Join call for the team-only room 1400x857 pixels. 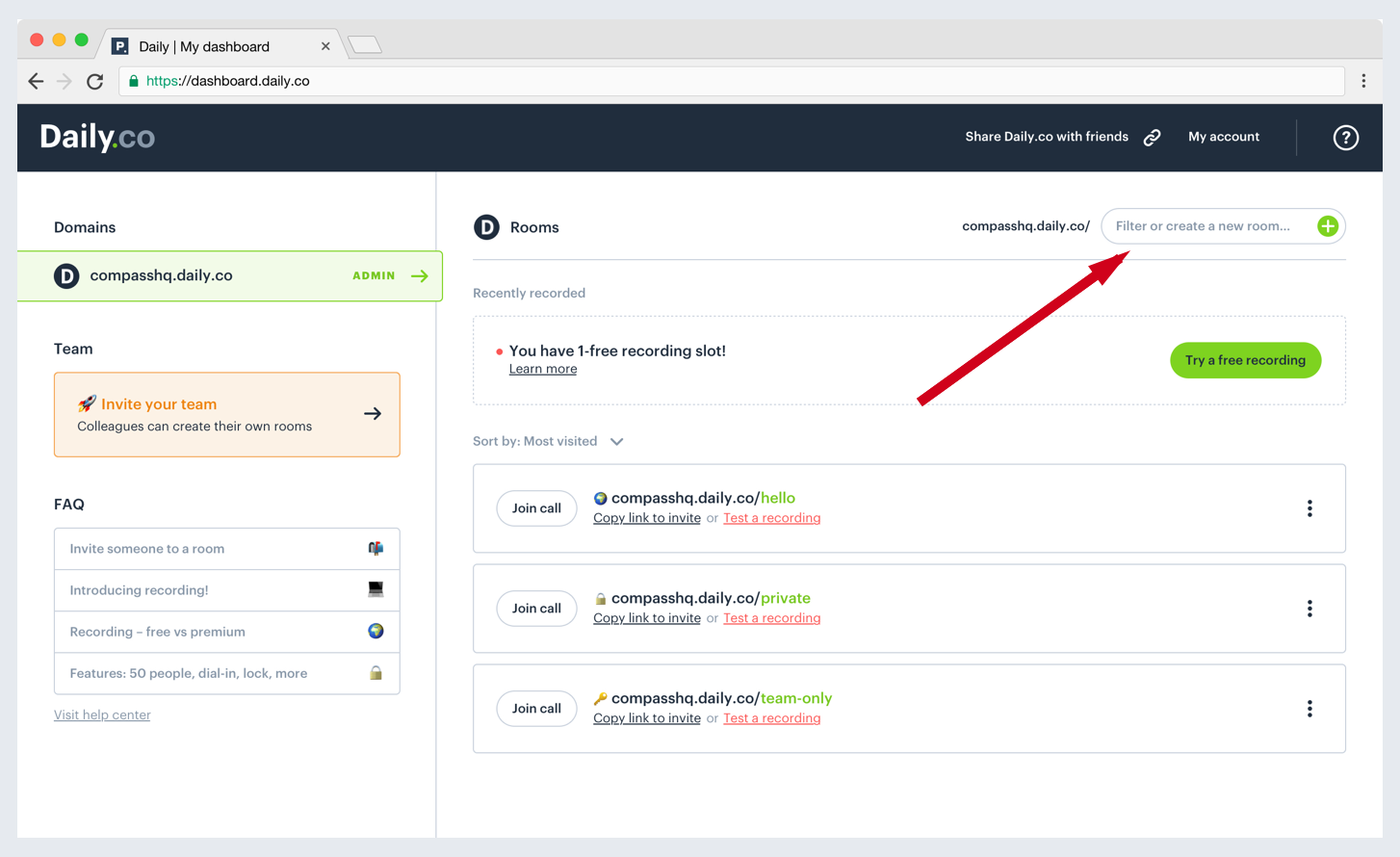pyautogui.click(x=536, y=709)
